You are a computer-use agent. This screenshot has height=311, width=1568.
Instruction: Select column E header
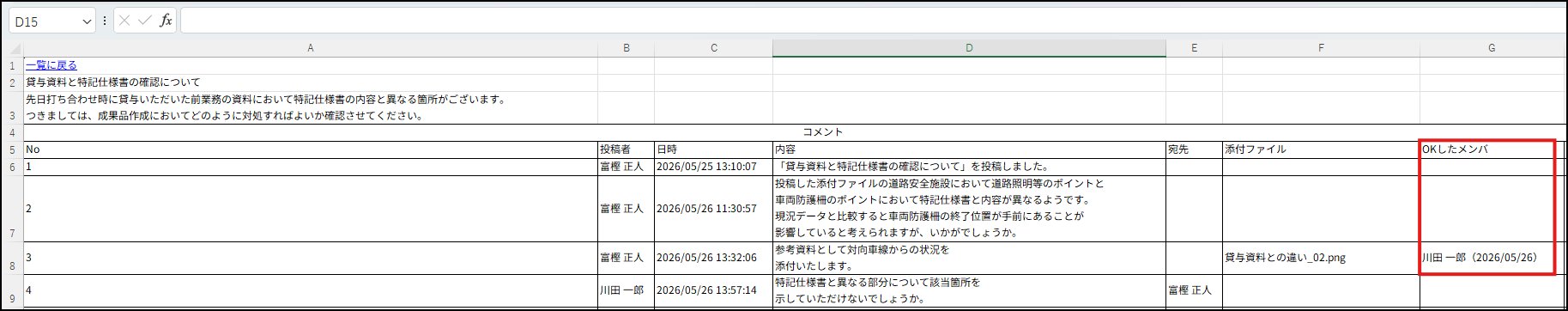(x=1194, y=48)
